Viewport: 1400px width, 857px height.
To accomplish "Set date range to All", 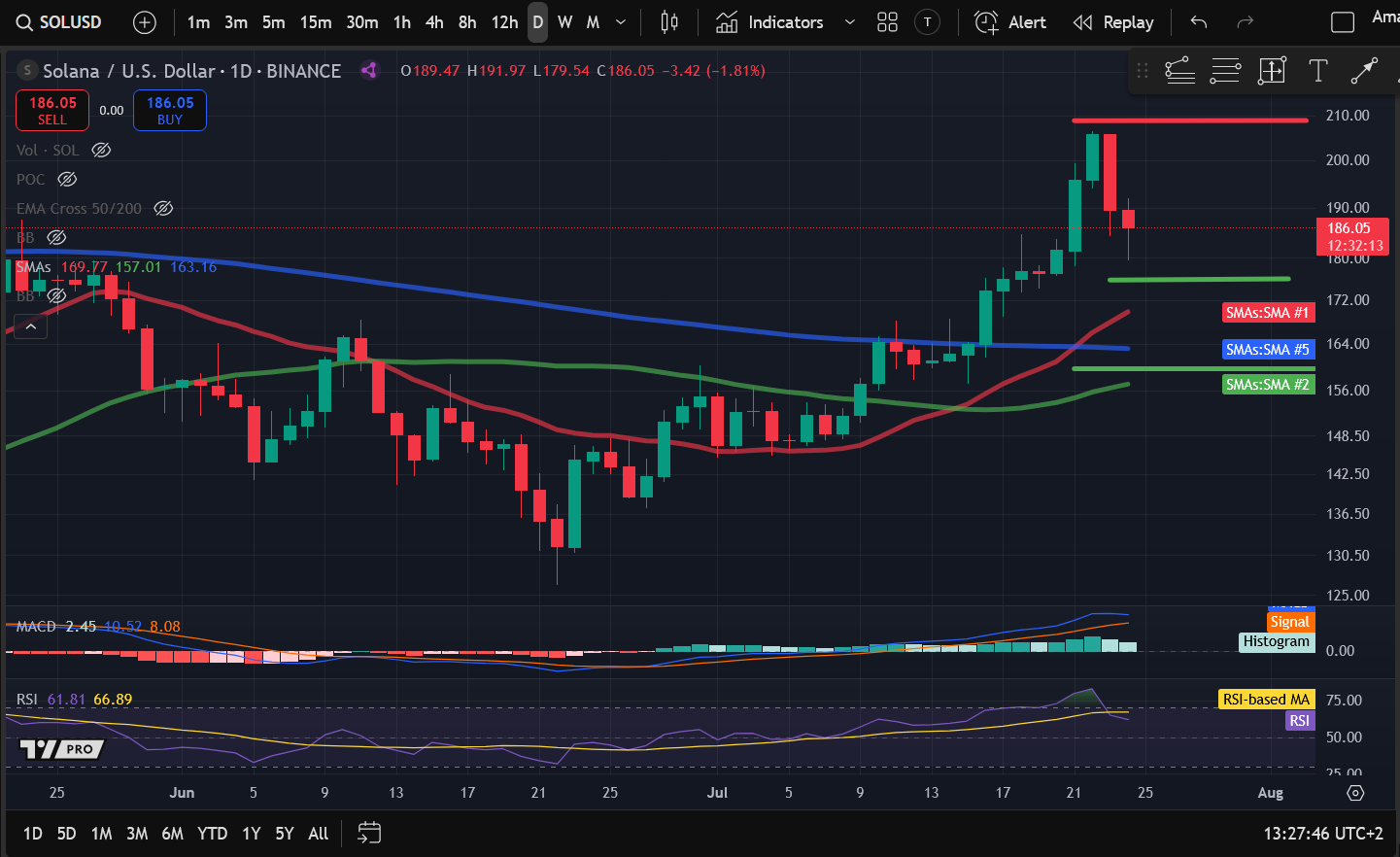I will [x=319, y=833].
